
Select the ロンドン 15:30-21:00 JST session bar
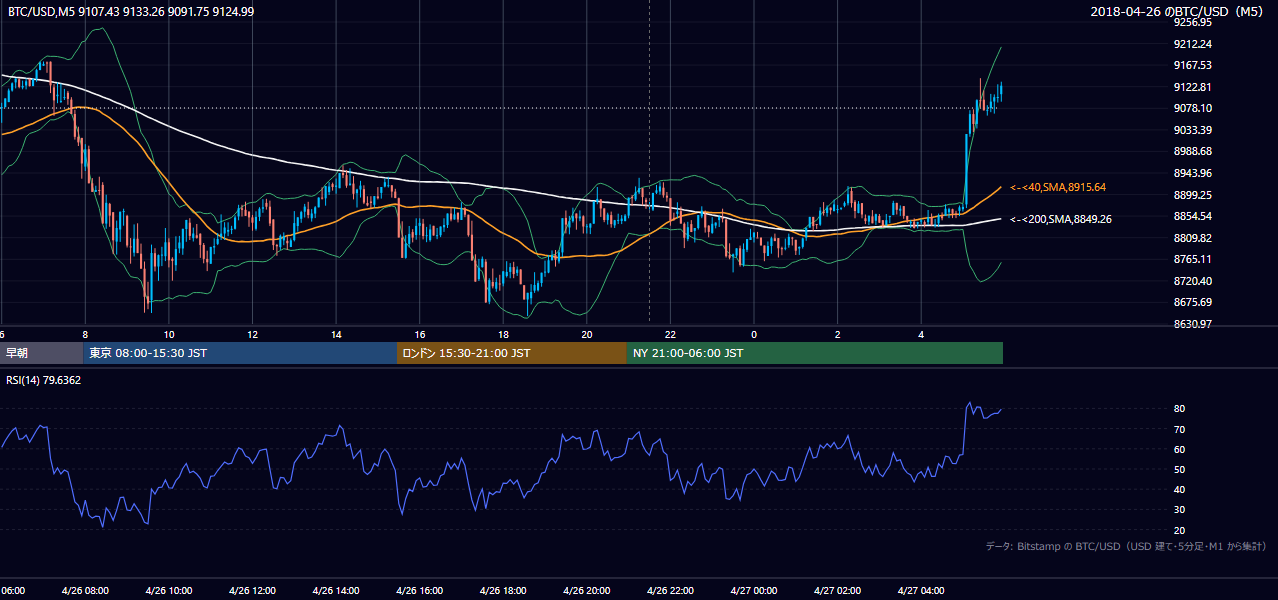pyautogui.click(x=512, y=353)
